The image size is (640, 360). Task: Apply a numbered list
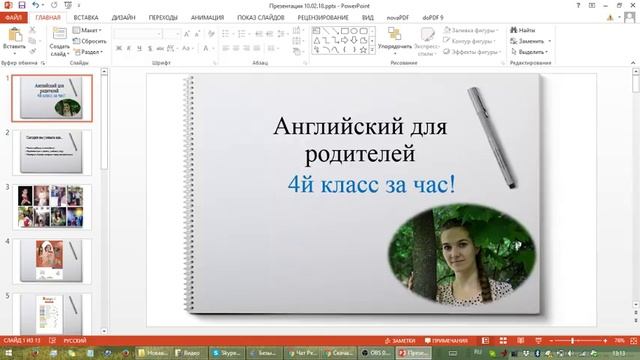tap(243, 34)
